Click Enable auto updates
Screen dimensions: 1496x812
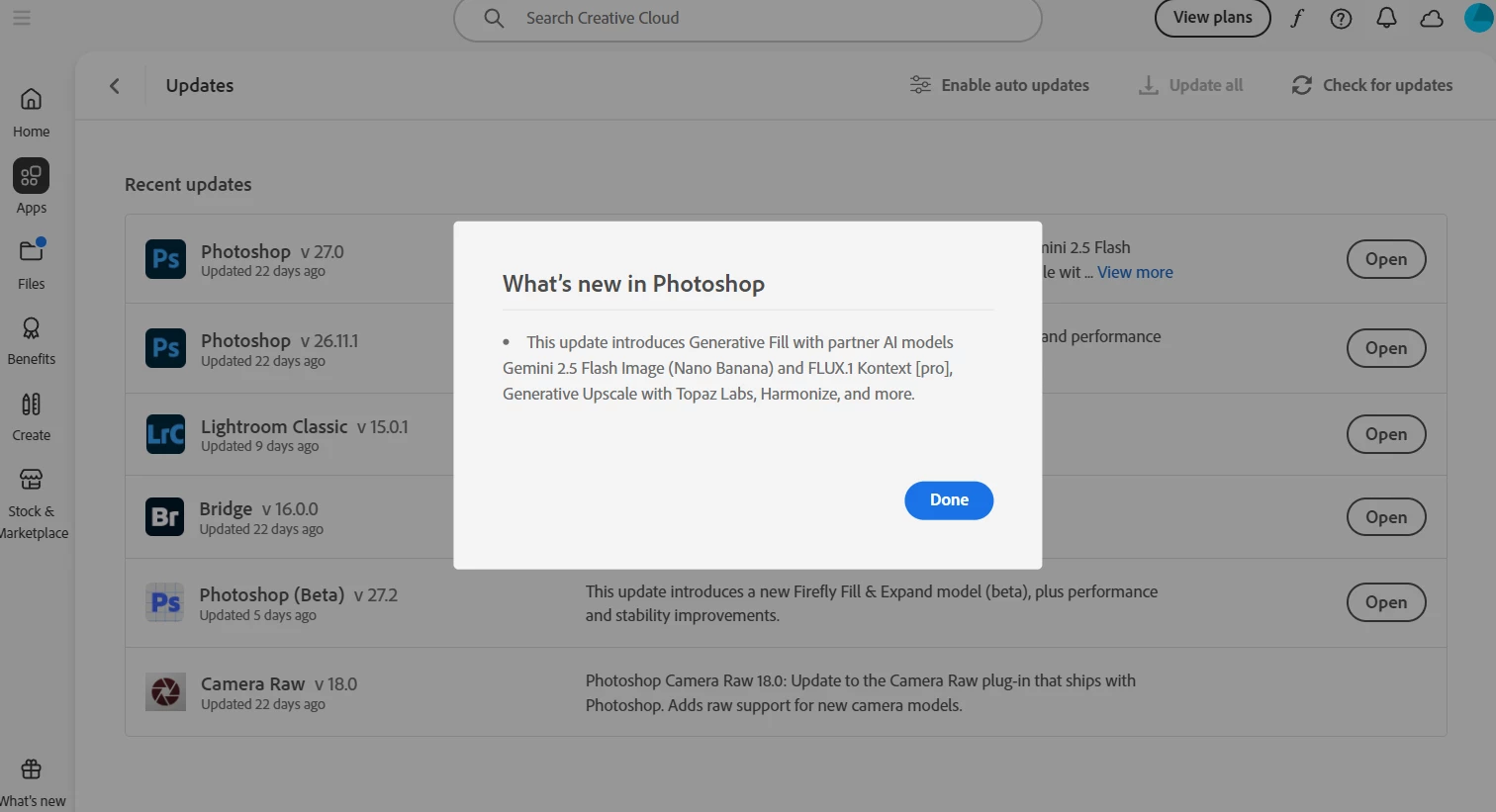click(999, 85)
